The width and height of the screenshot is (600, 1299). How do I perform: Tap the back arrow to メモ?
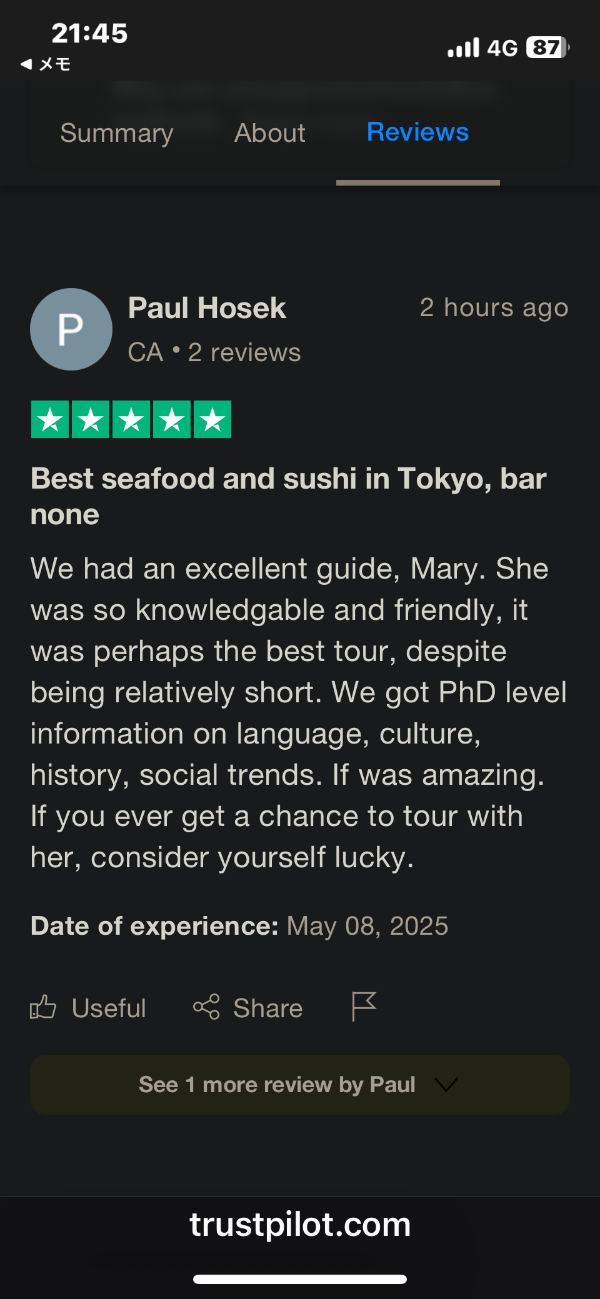click(26, 65)
